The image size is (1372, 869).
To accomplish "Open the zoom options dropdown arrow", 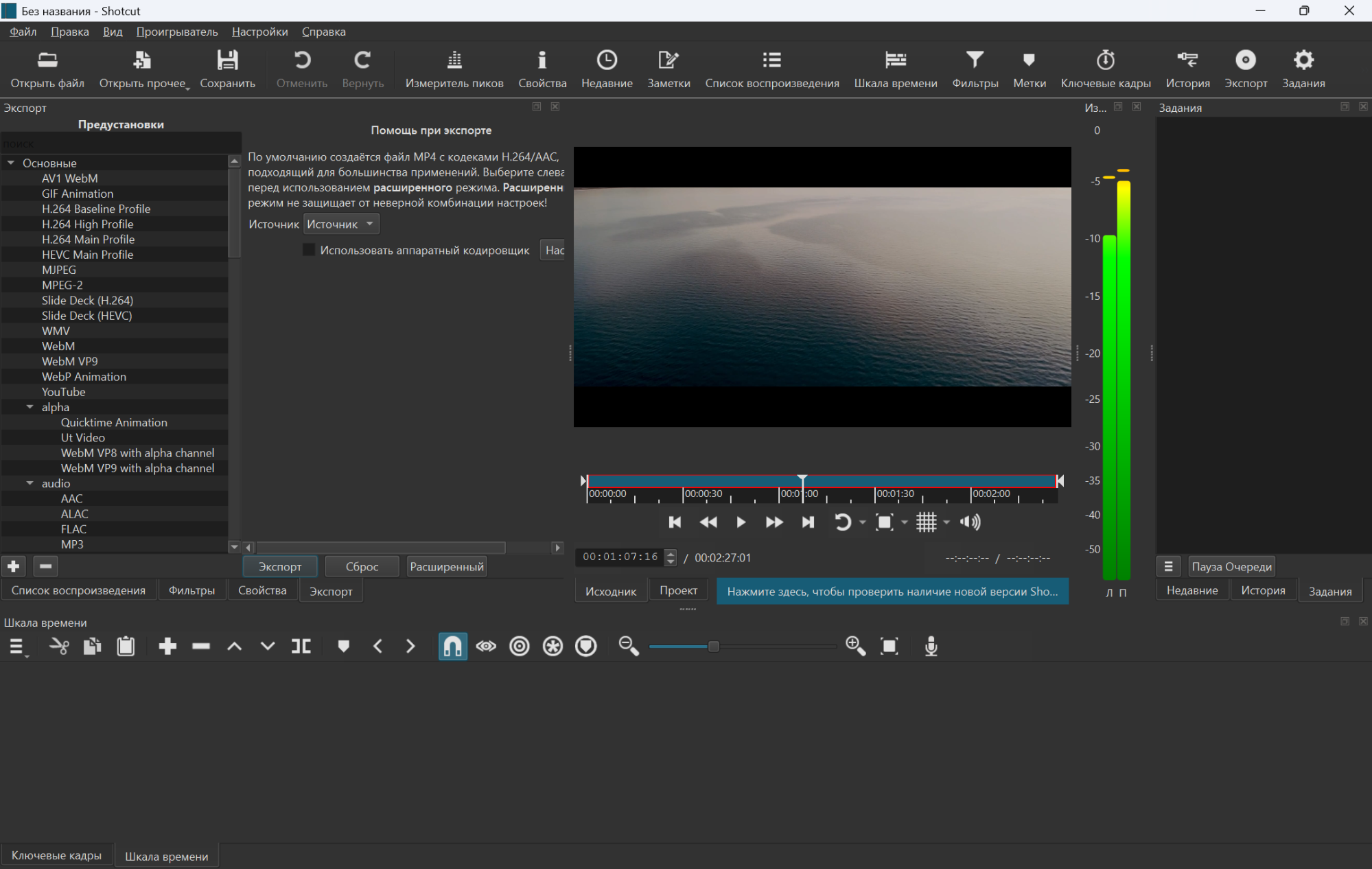I will [905, 523].
